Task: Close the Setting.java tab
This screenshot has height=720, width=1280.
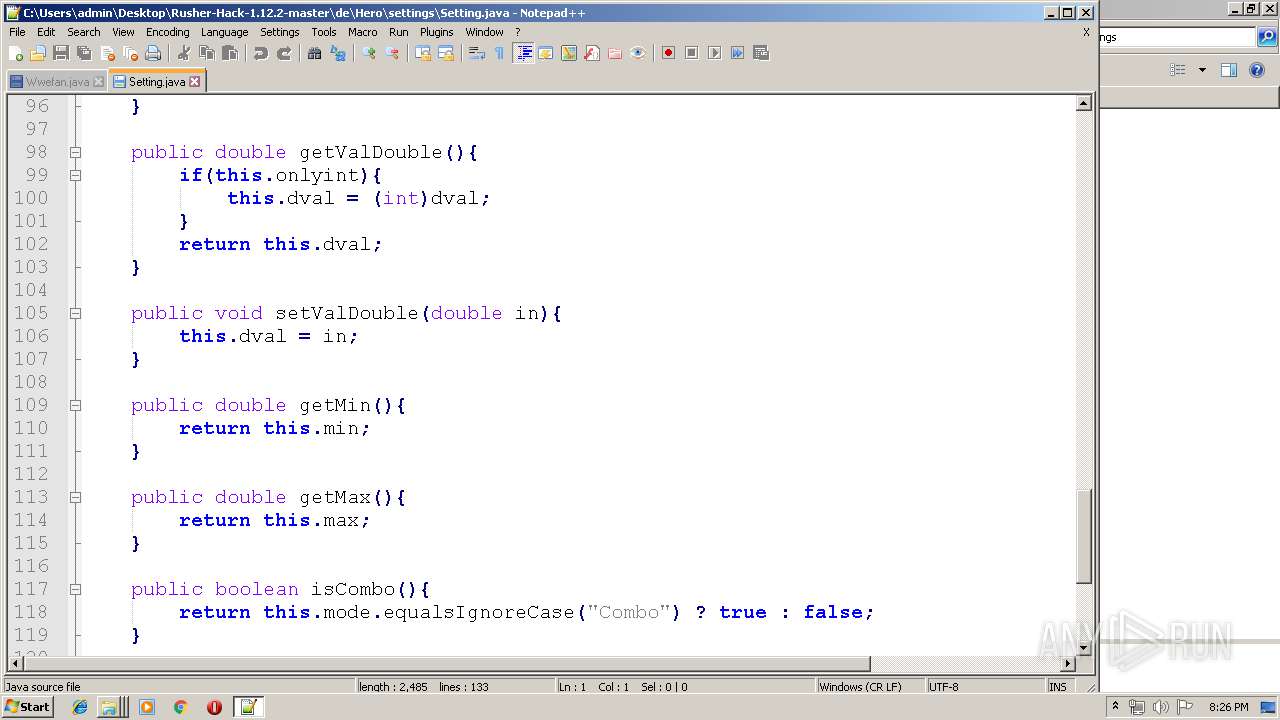Action: [195, 82]
